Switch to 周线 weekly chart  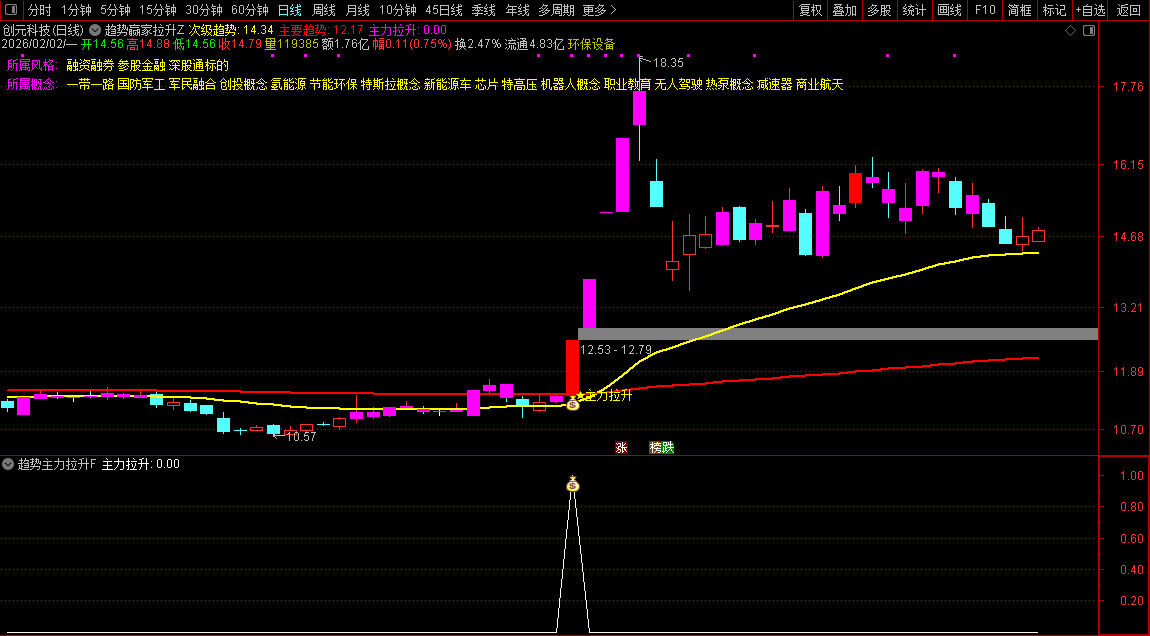point(323,10)
